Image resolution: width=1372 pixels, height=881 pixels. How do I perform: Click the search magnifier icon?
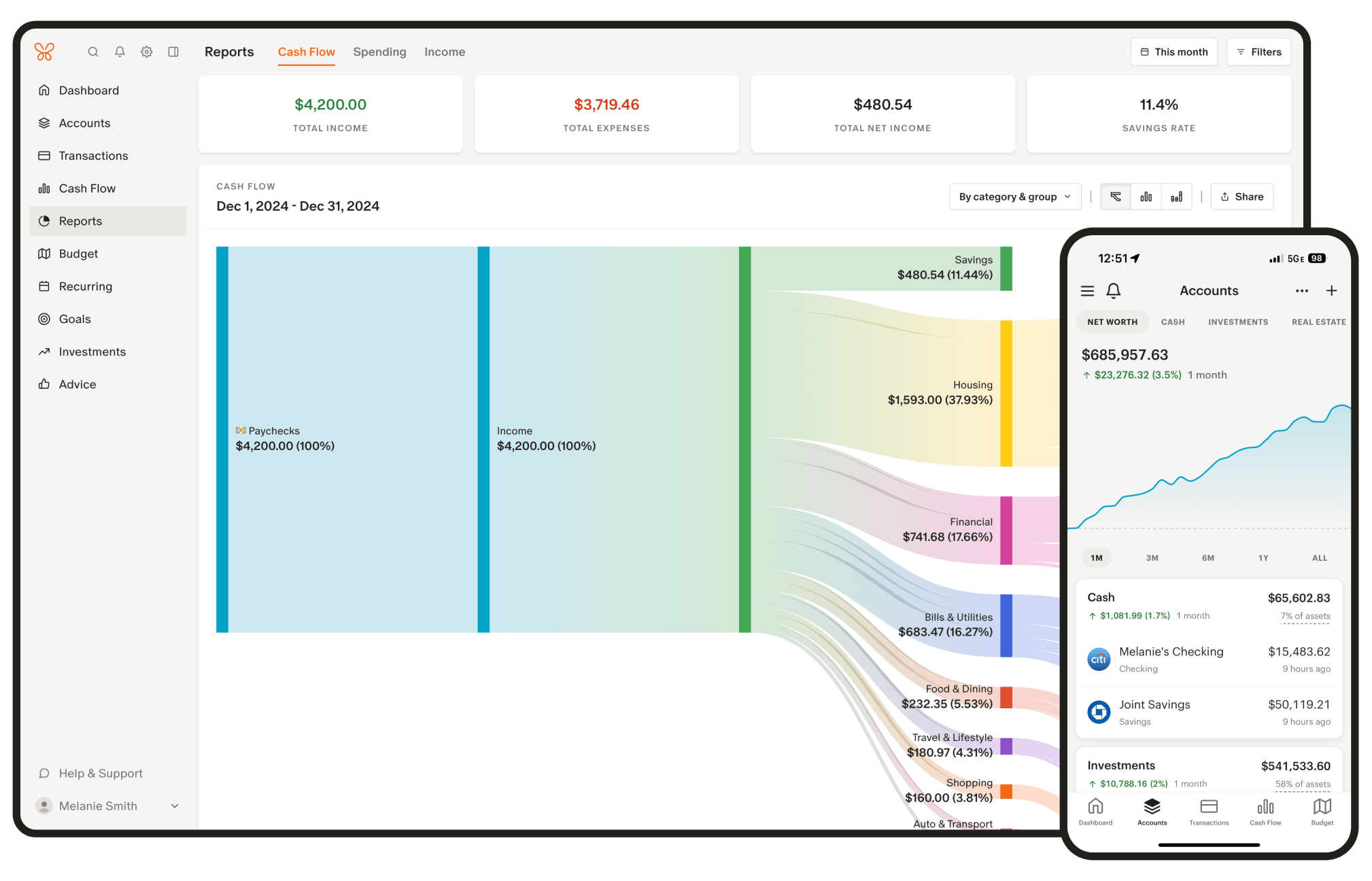[93, 52]
